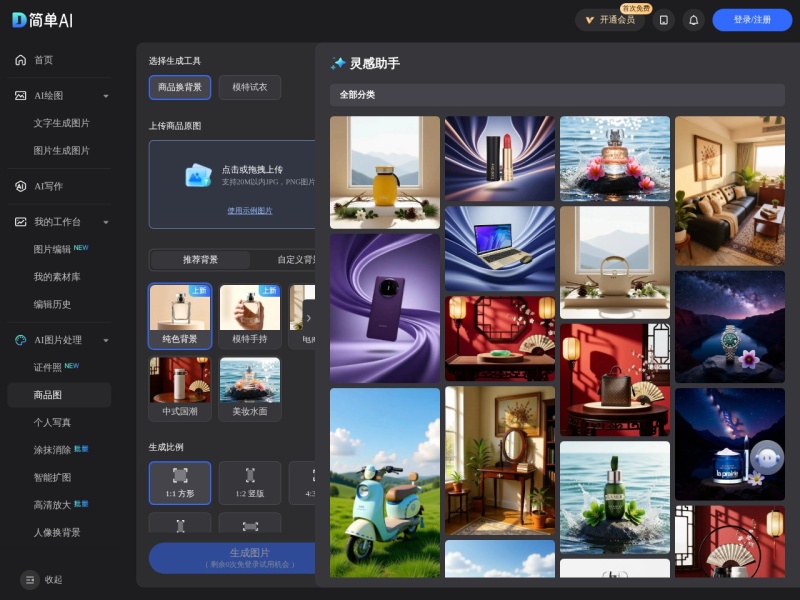Select the scooter on grass thumbnail
This screenshot has width=800, height=600.
[x=385, y=483]
